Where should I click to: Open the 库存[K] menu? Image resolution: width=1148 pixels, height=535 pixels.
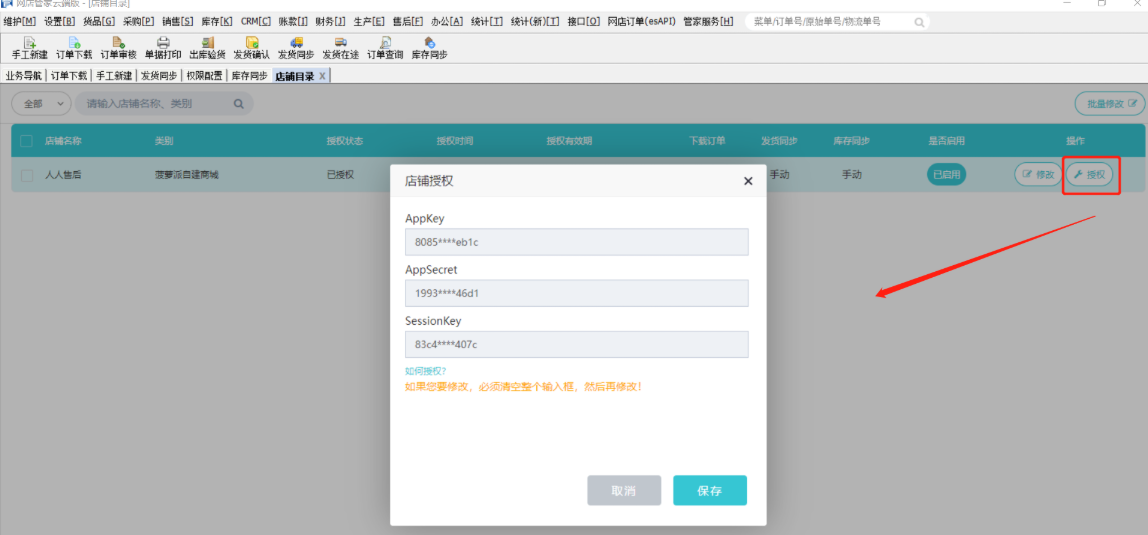coord(216,21)
